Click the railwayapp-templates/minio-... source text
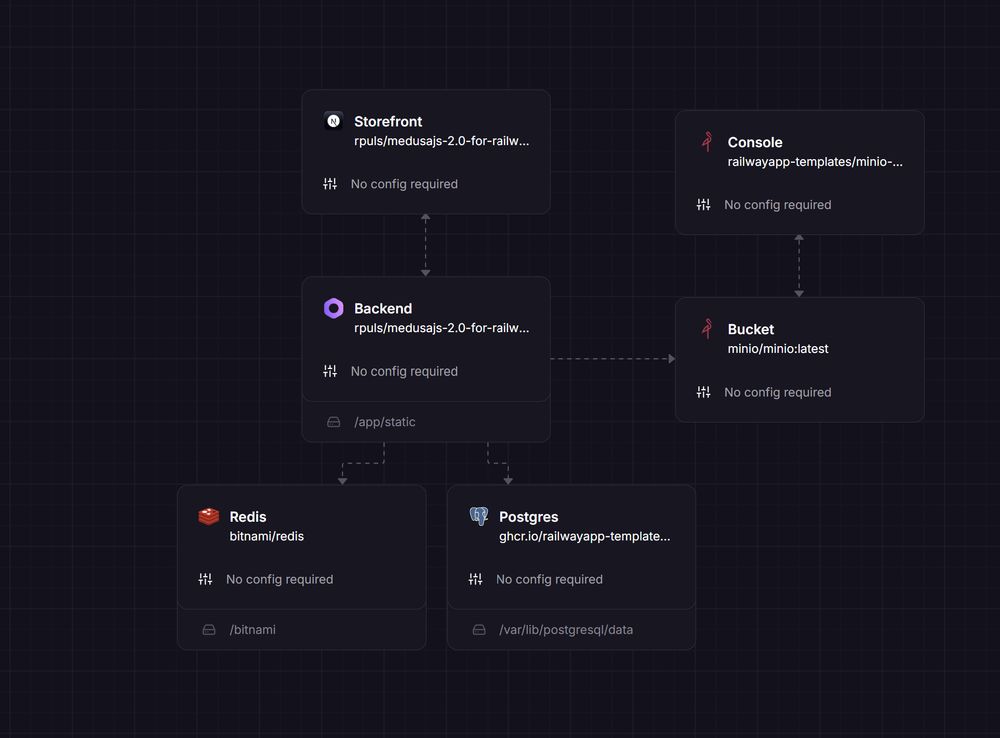Screen dimensions: 1000x738 tap(815, 162)
